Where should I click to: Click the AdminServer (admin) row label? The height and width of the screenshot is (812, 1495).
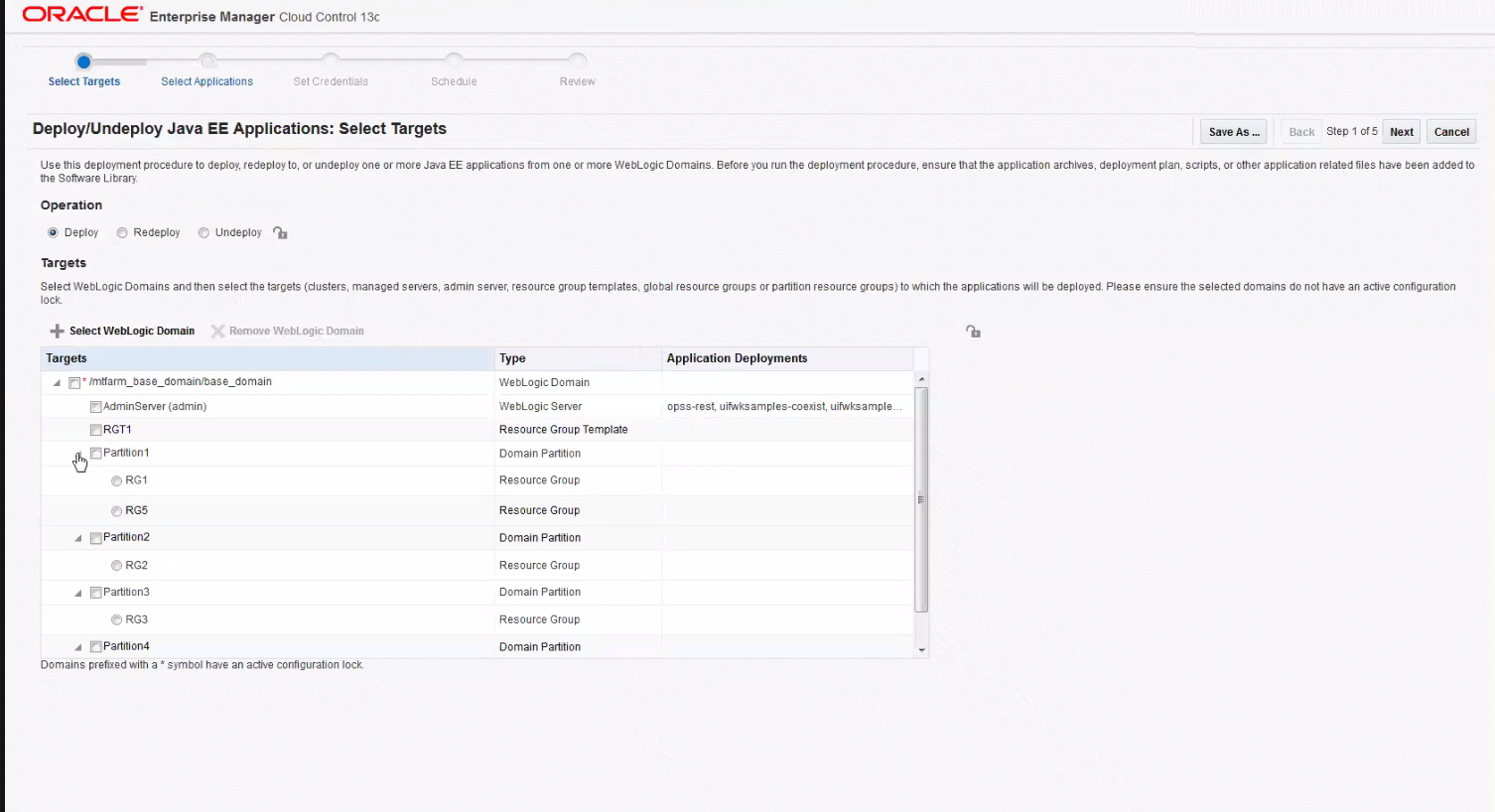(155, 407)
